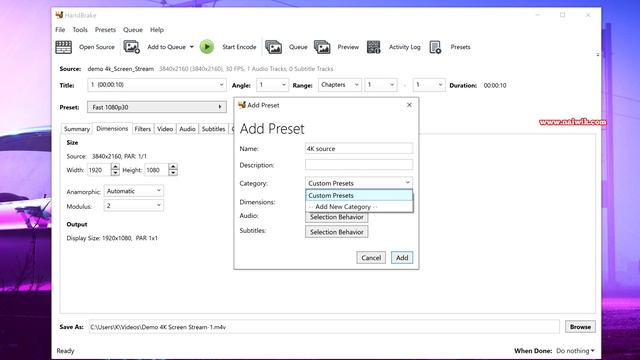Click the Source 3840x2160 PAR text
The image size is (640, 360).
point(107,156)
